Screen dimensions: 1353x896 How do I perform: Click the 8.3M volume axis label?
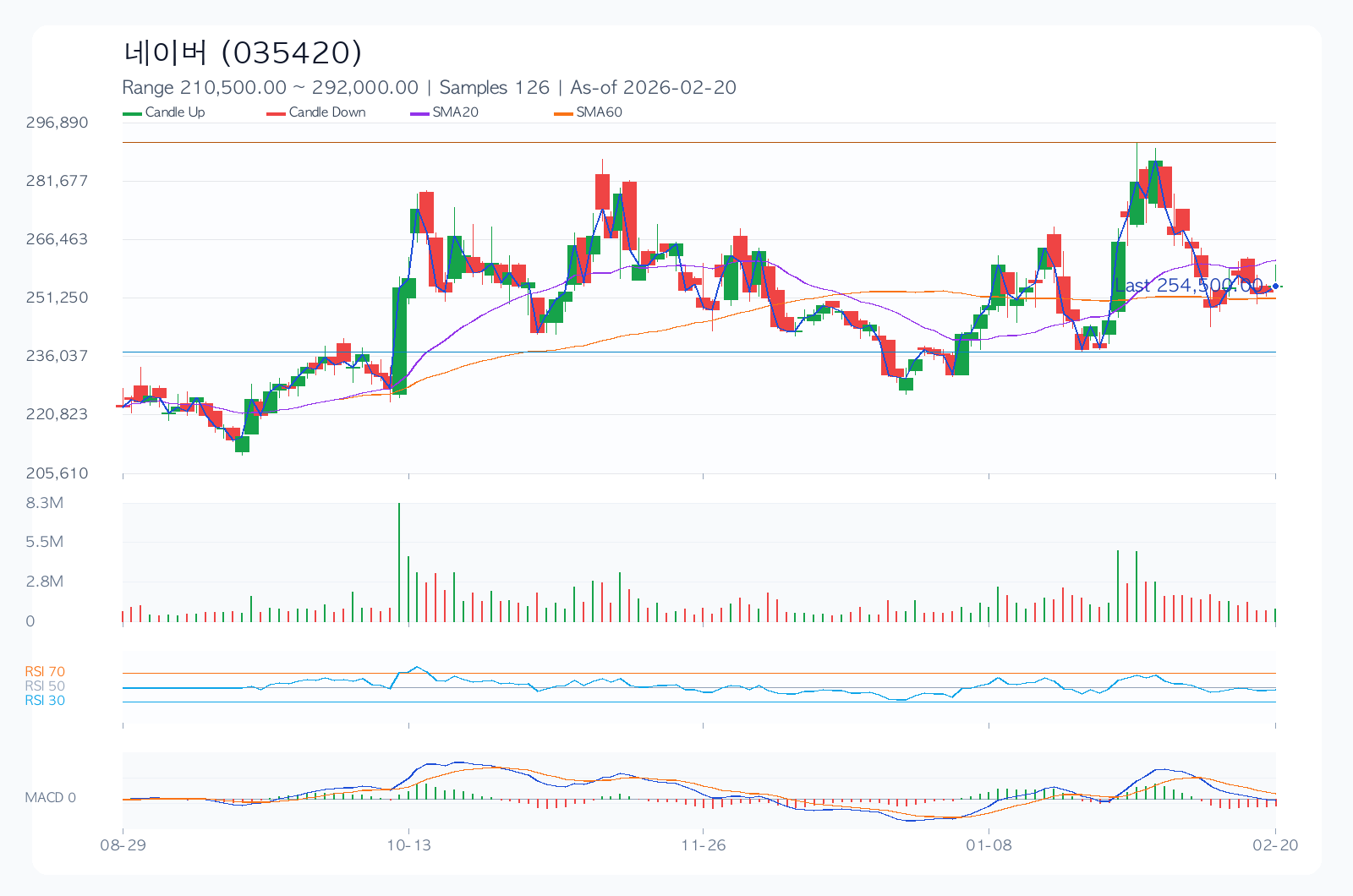[x=44, y=503]
